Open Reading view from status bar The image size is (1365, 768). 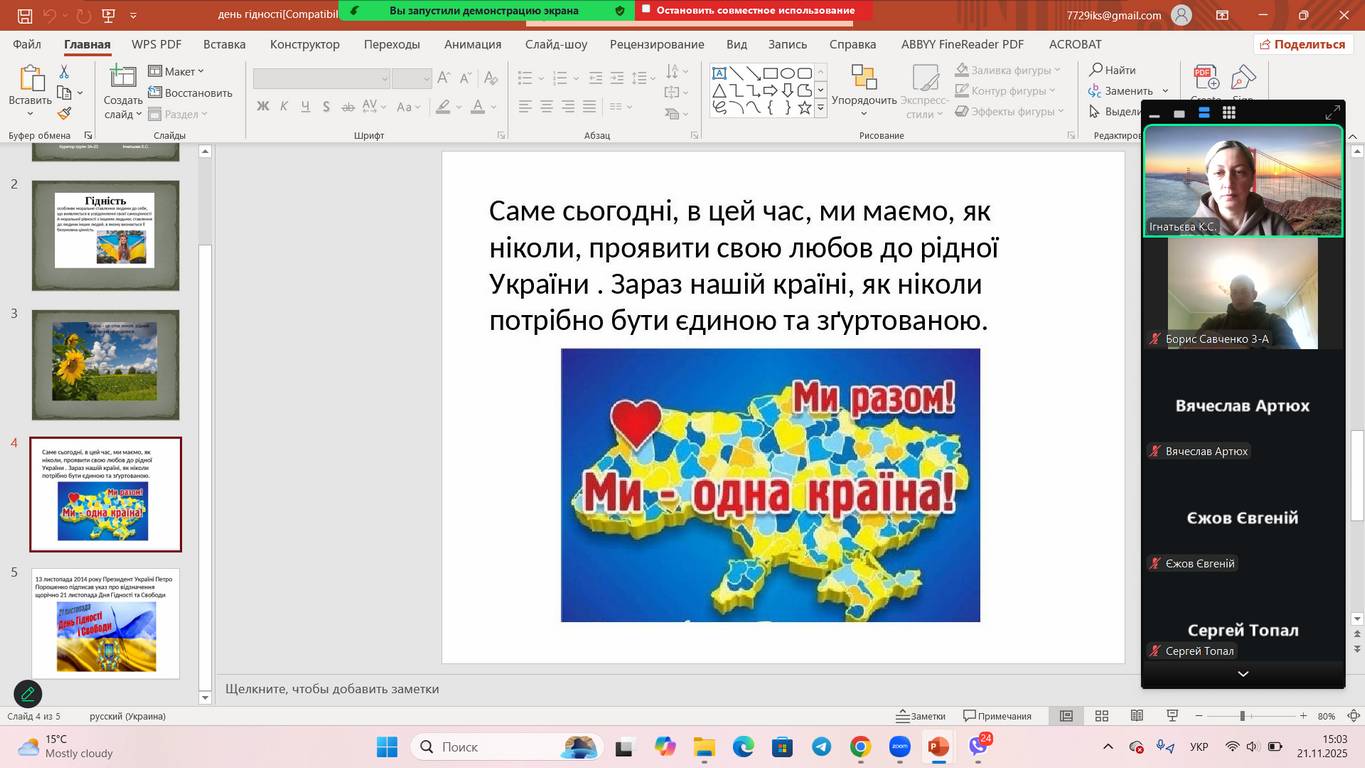click(1136, 716)
